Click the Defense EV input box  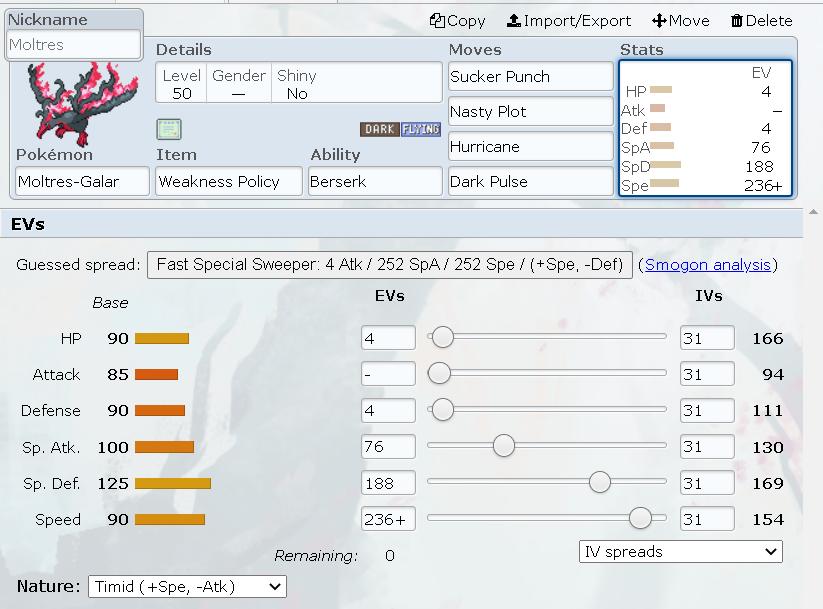(x=388, y=411)
